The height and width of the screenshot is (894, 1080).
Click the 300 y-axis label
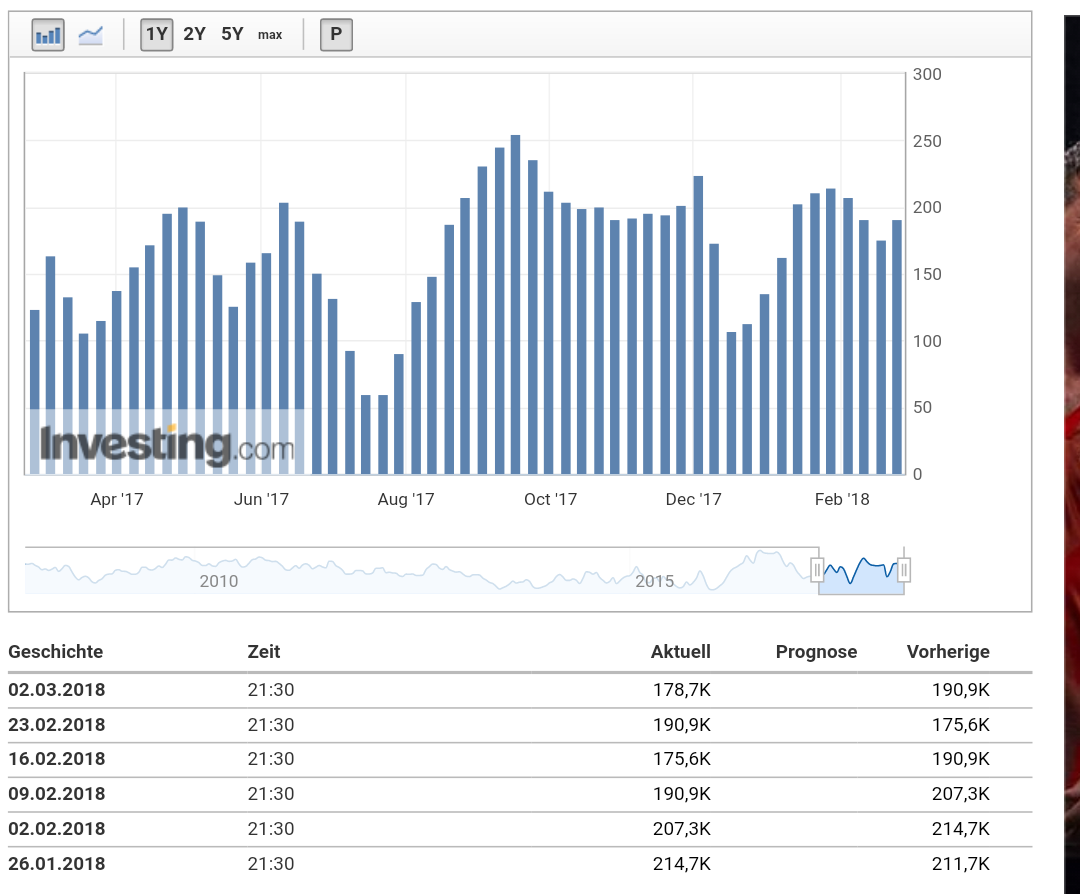[927, 74]
